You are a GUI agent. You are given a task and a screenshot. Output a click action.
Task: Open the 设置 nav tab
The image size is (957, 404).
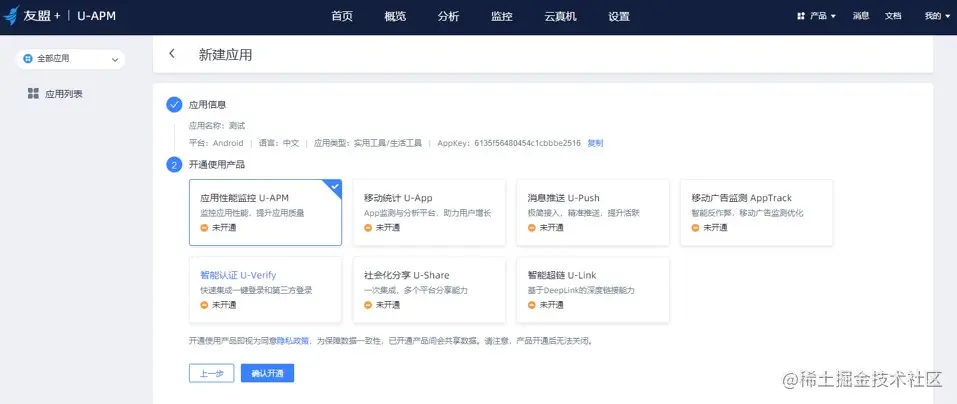[x=619, y=16]
